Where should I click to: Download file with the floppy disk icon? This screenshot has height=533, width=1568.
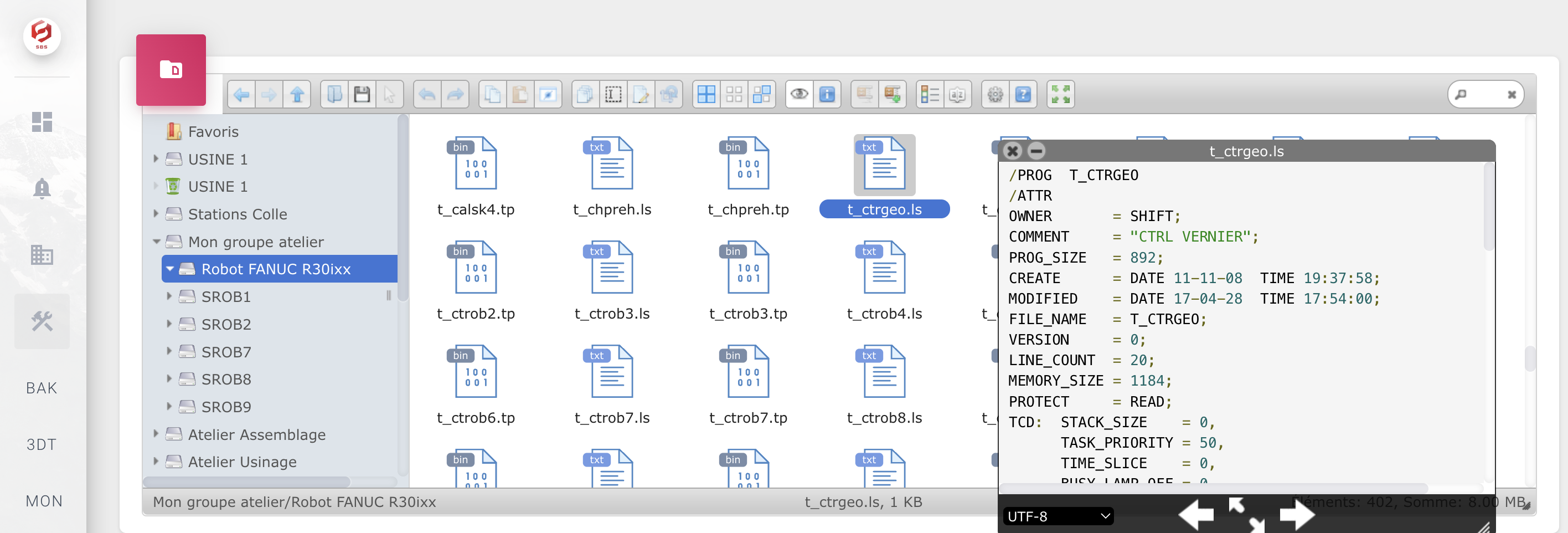pyautogui.click(x=362, y=94)
